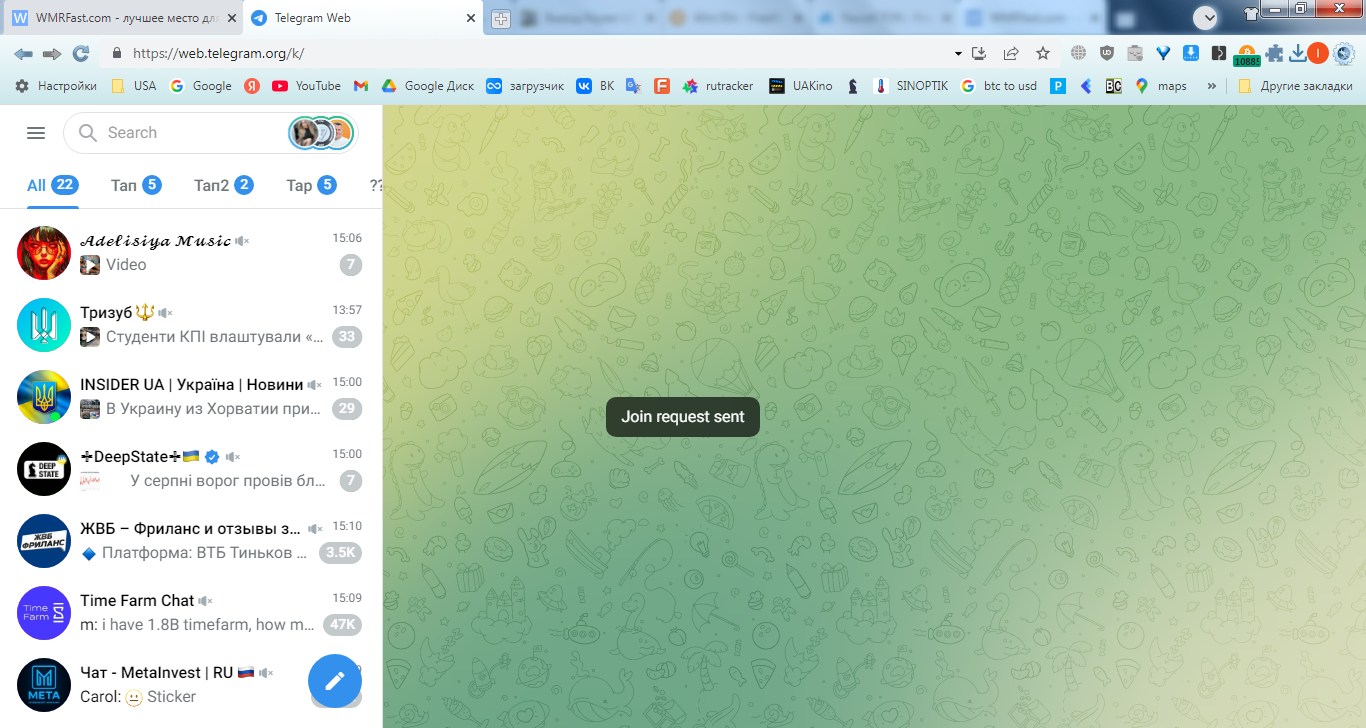Open the SINOPTIK bookmark
This screenshot has height=728, width=1366.
click(912, 86)
